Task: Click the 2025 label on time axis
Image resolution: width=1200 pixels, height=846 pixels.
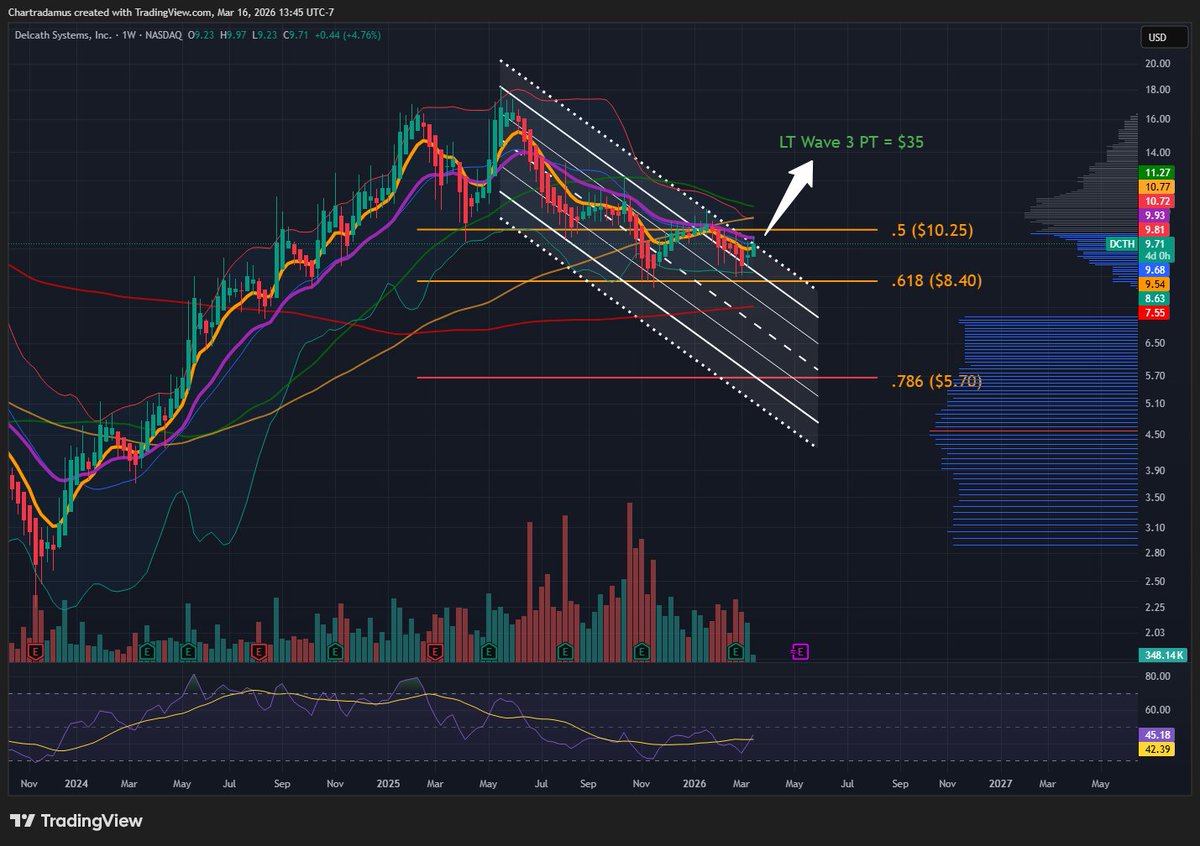Action: (x=387, y=785)
